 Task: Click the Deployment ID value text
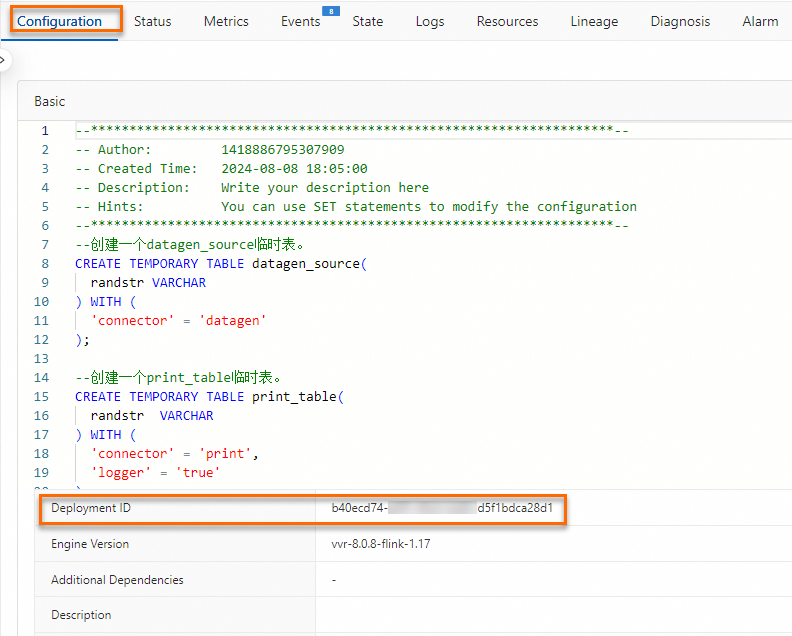point(442,508)
